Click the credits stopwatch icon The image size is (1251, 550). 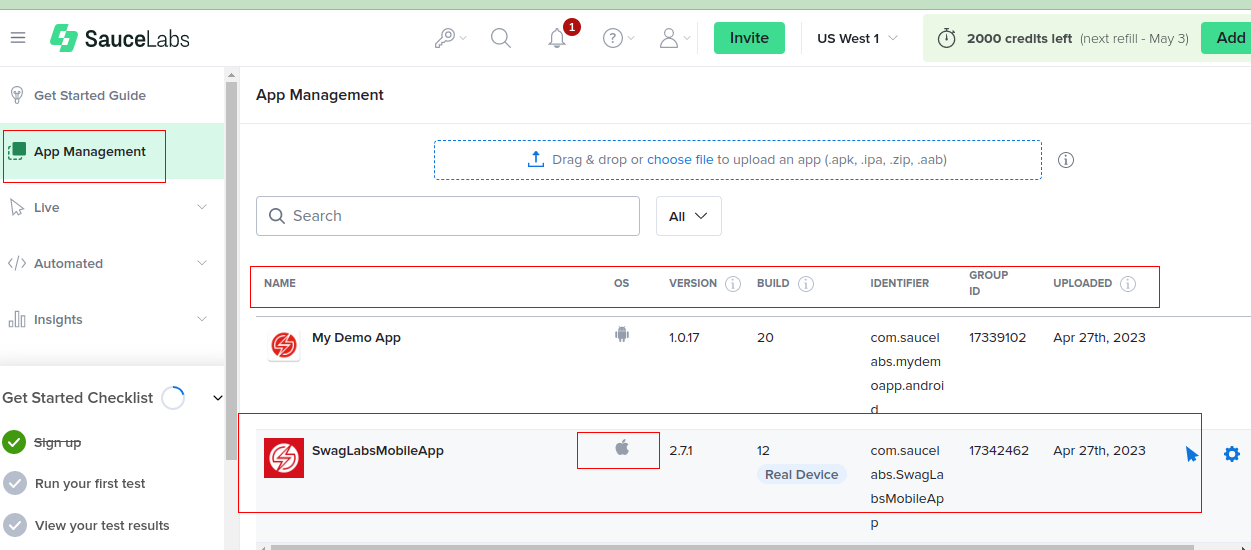click(x=946, y=38)
